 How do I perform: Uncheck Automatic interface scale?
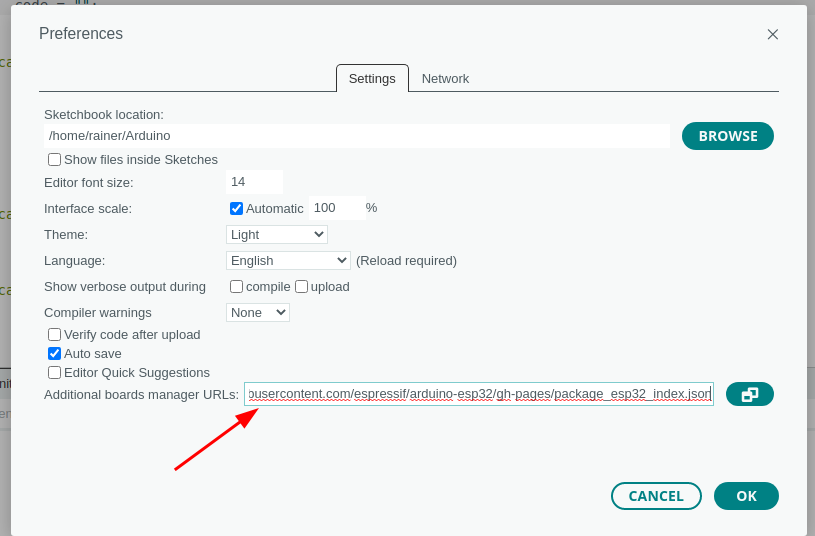tap(237, 209)
